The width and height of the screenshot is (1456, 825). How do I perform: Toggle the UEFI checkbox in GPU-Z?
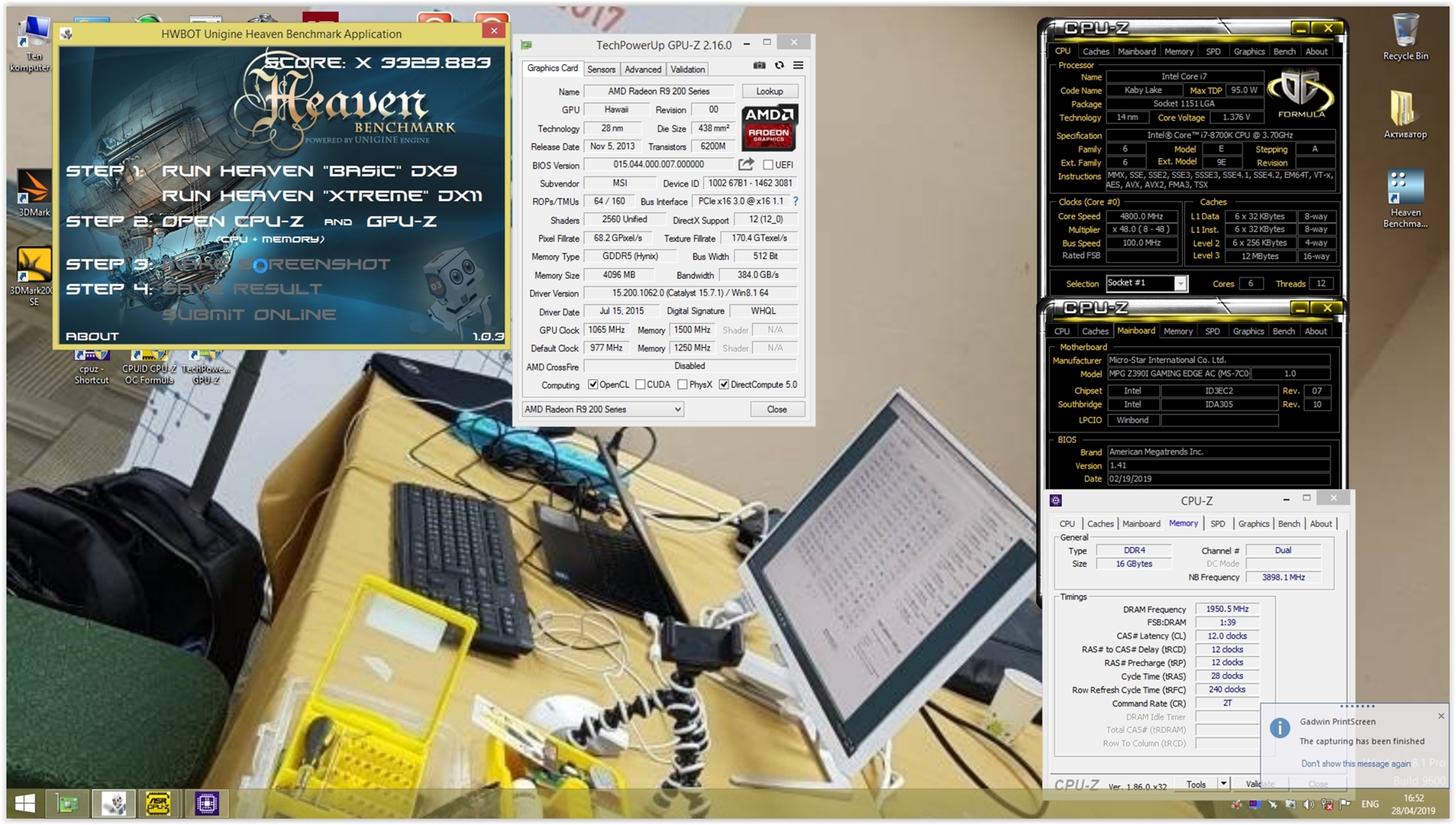(768, 165)
